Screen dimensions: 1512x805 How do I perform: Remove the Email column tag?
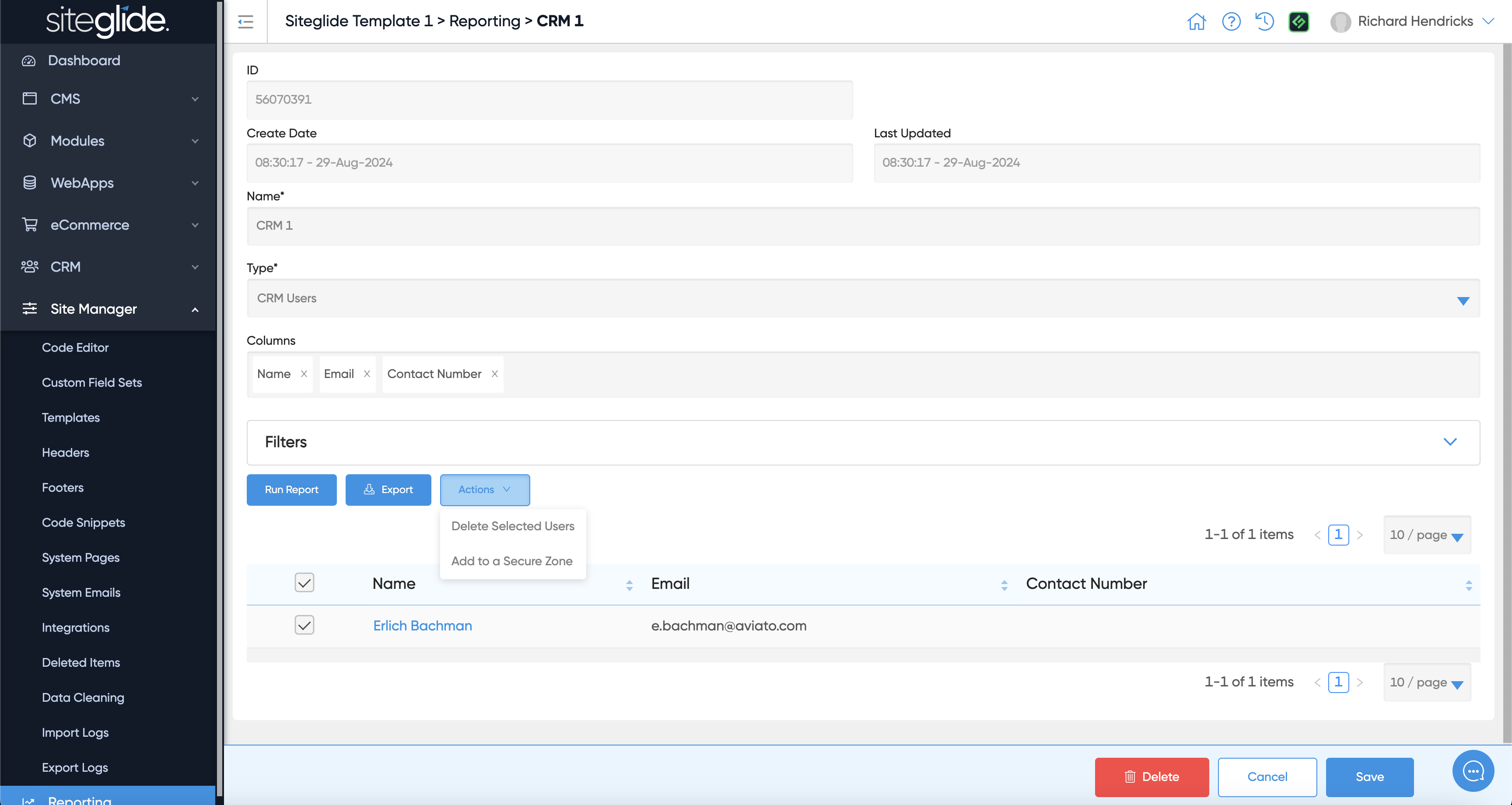367,374
